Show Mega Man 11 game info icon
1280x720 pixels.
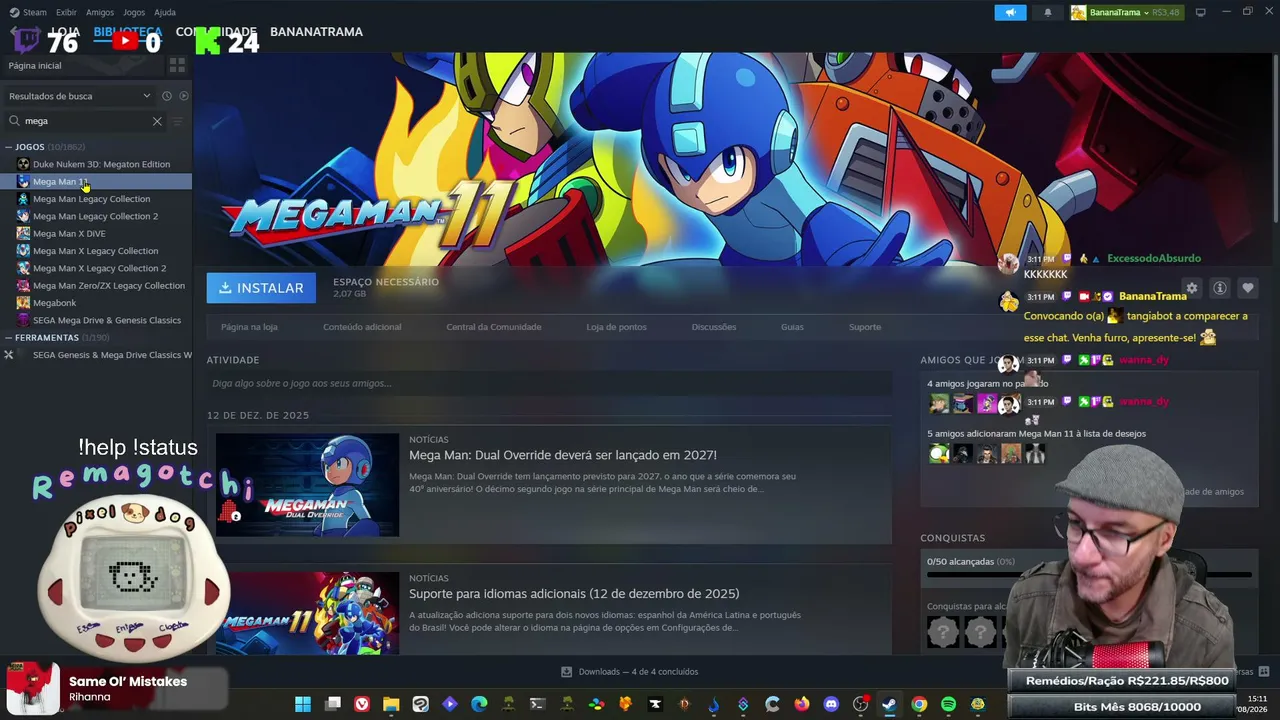1220,288
